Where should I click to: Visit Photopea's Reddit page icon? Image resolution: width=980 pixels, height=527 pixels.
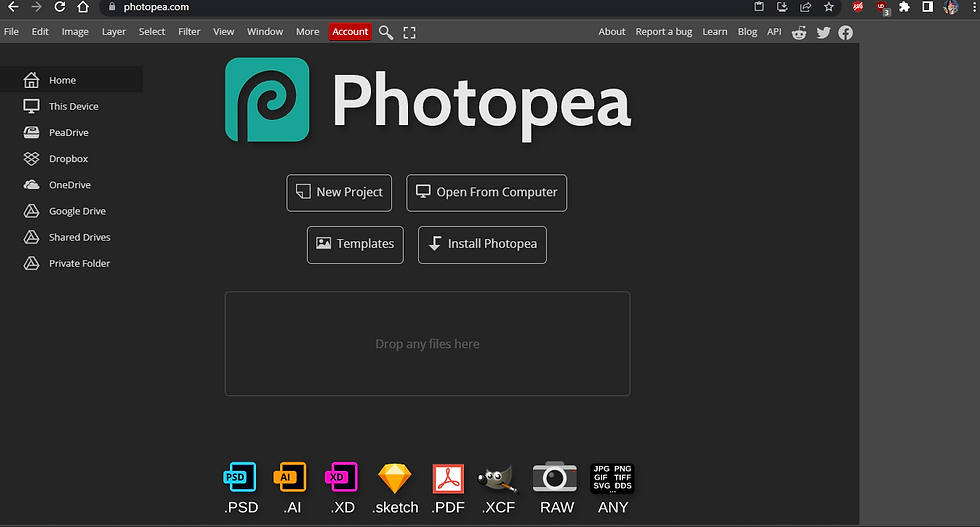pyautogui.click(x=799, y=33)
